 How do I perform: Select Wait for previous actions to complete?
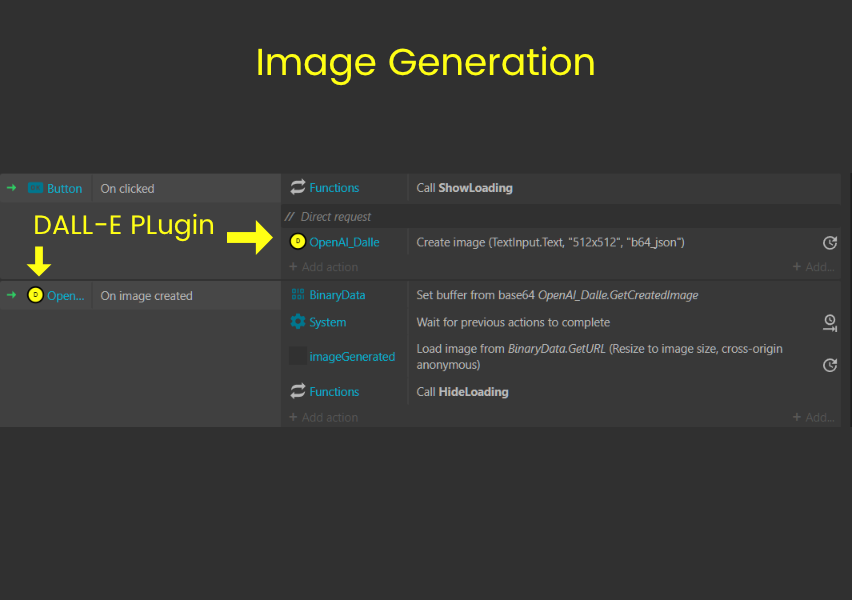point(512,322)
